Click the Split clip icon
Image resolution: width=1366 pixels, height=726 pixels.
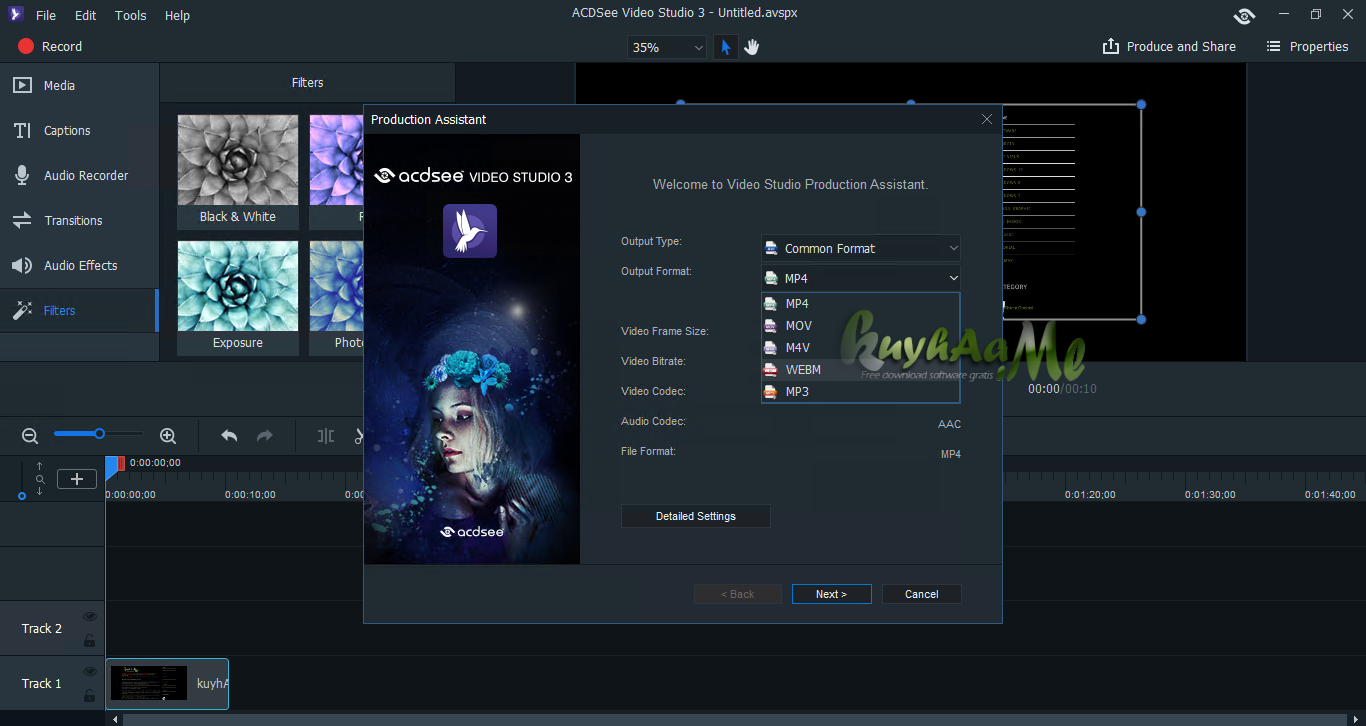coord(326,436)
